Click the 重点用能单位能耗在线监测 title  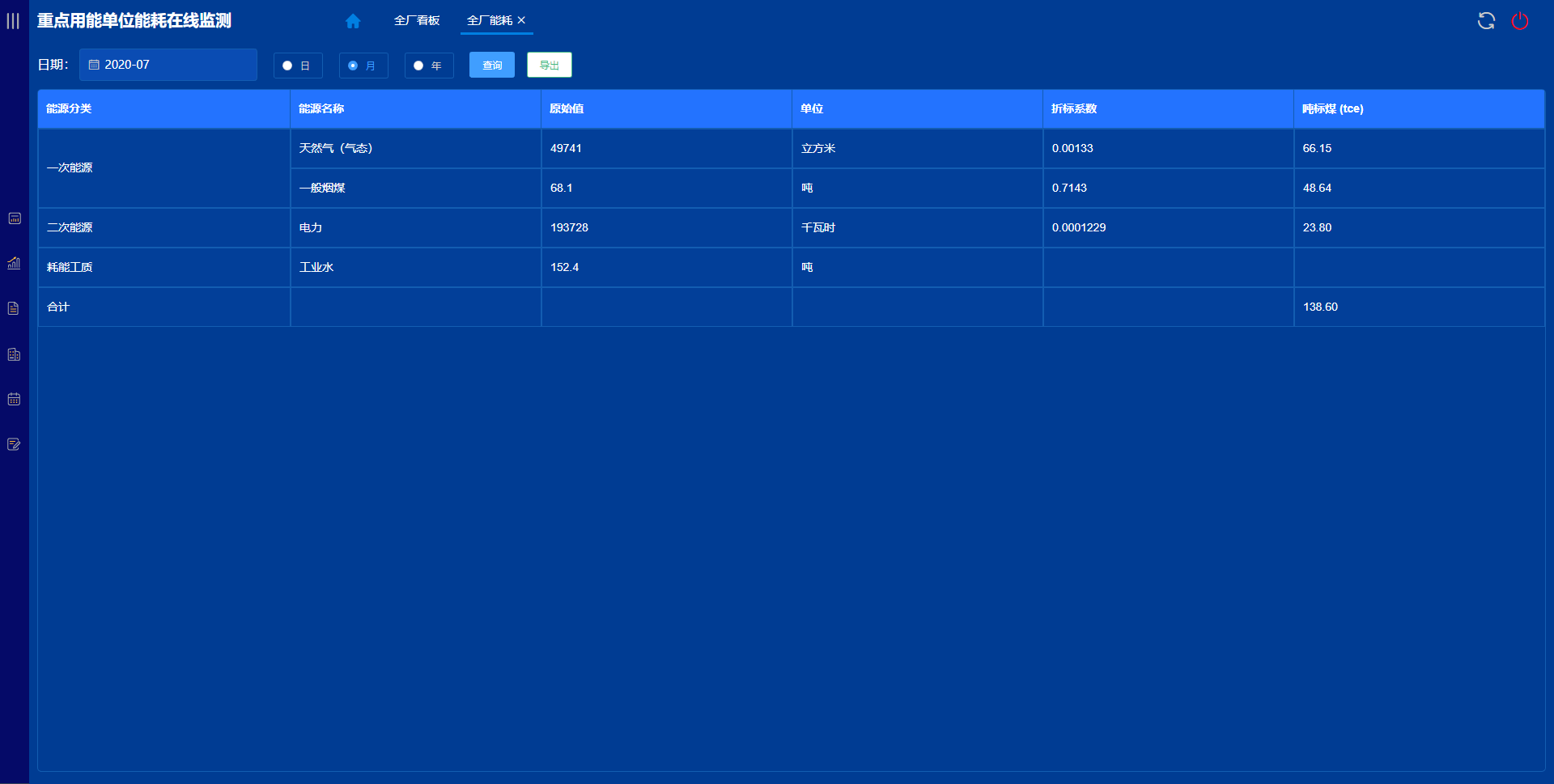[134, 21]
